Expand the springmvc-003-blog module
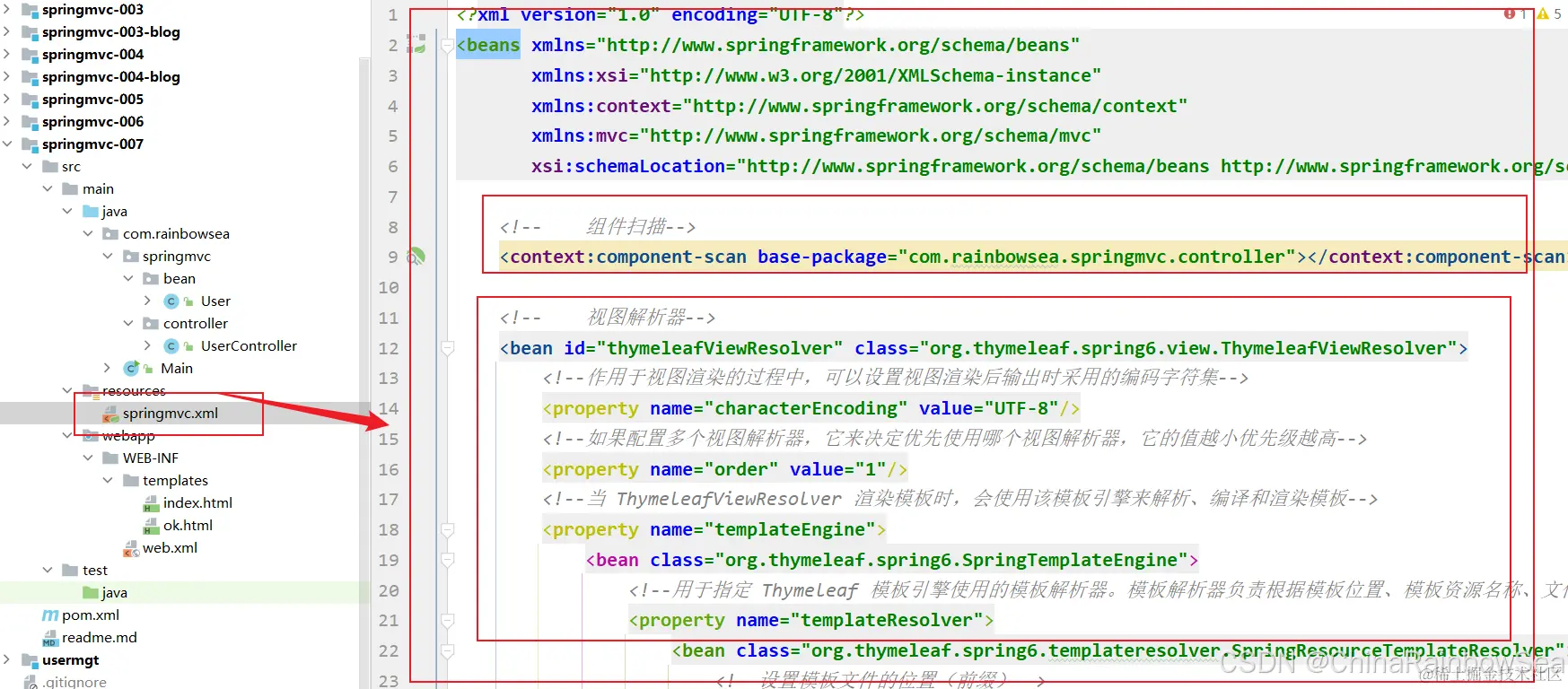 (x=7, y=31)
